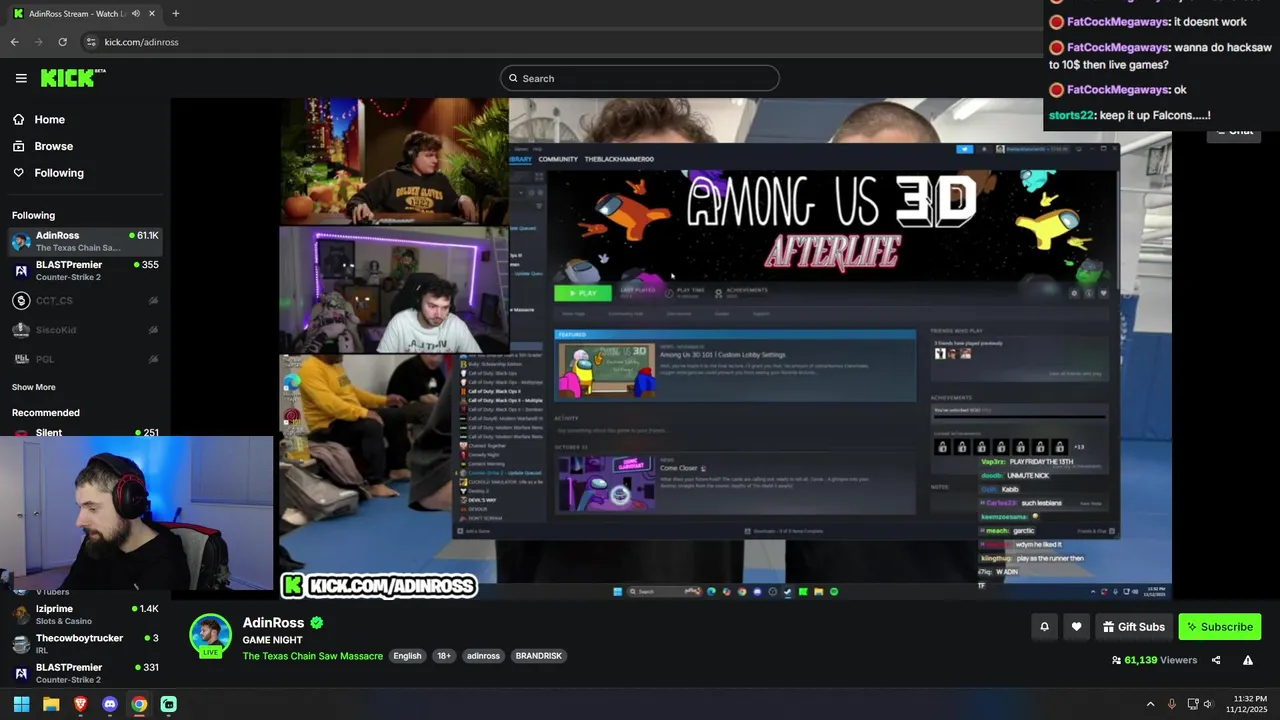
Task: Click the site info icon in address bar
Action: coord(91,42)
